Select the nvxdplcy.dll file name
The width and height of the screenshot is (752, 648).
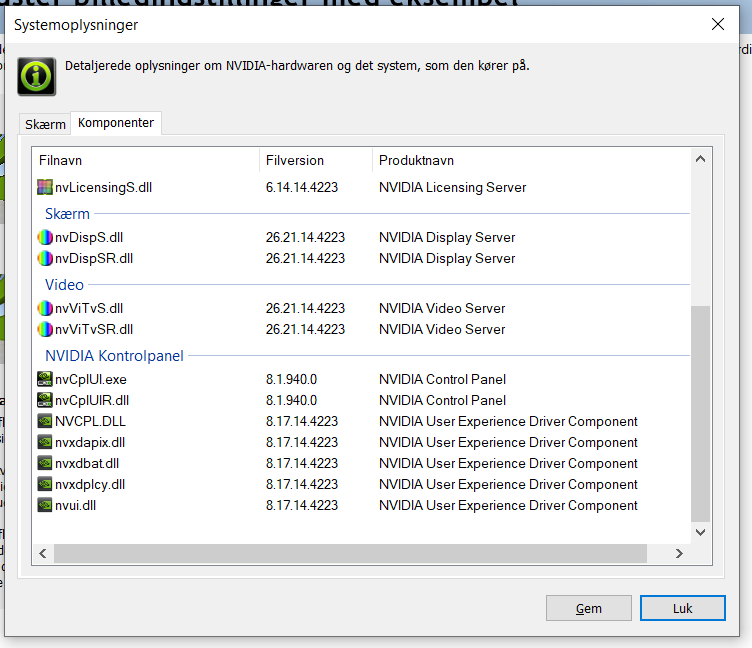tap(90, 484)
